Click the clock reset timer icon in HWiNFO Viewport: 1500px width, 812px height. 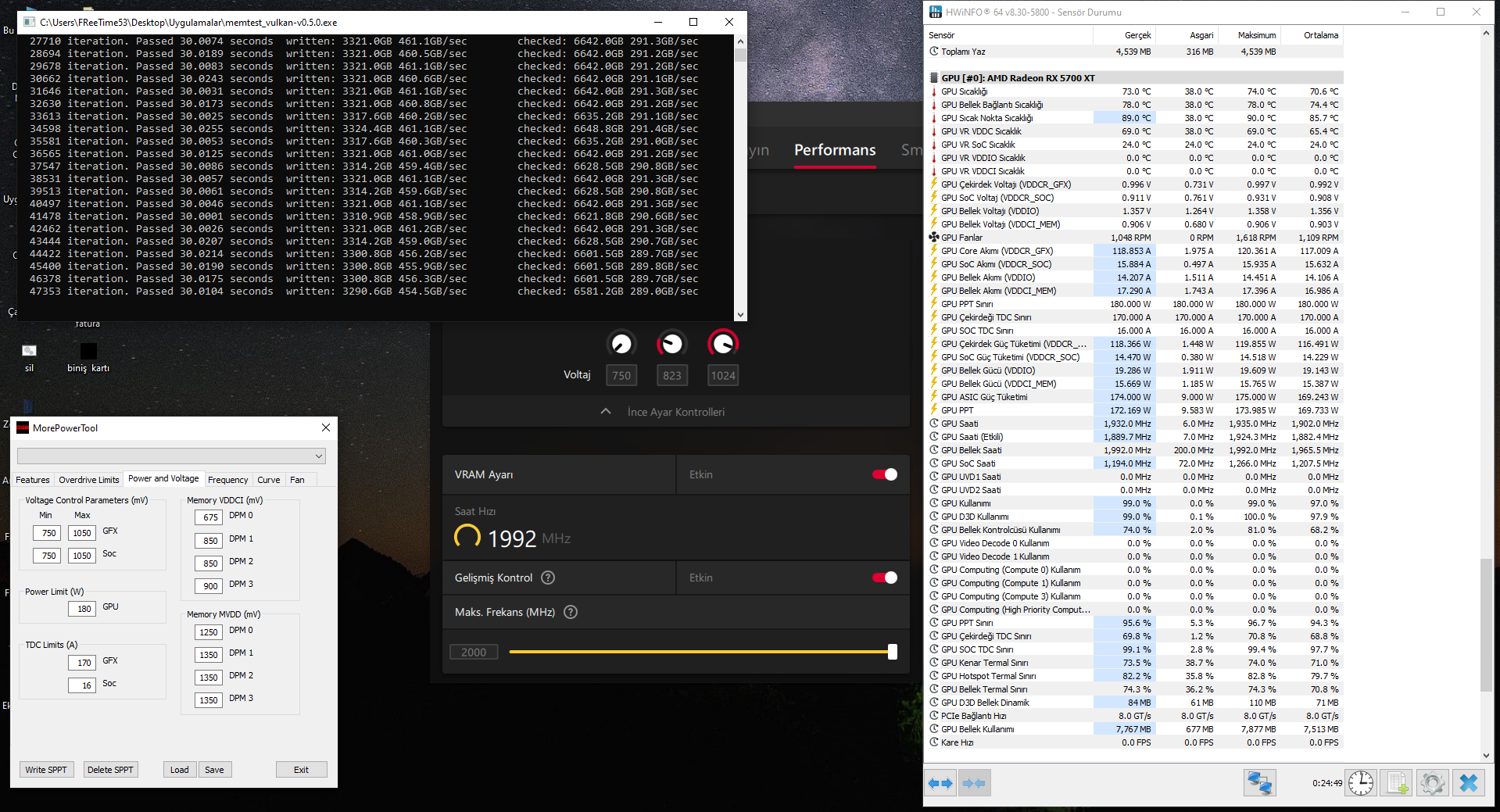pos(1360,783)
